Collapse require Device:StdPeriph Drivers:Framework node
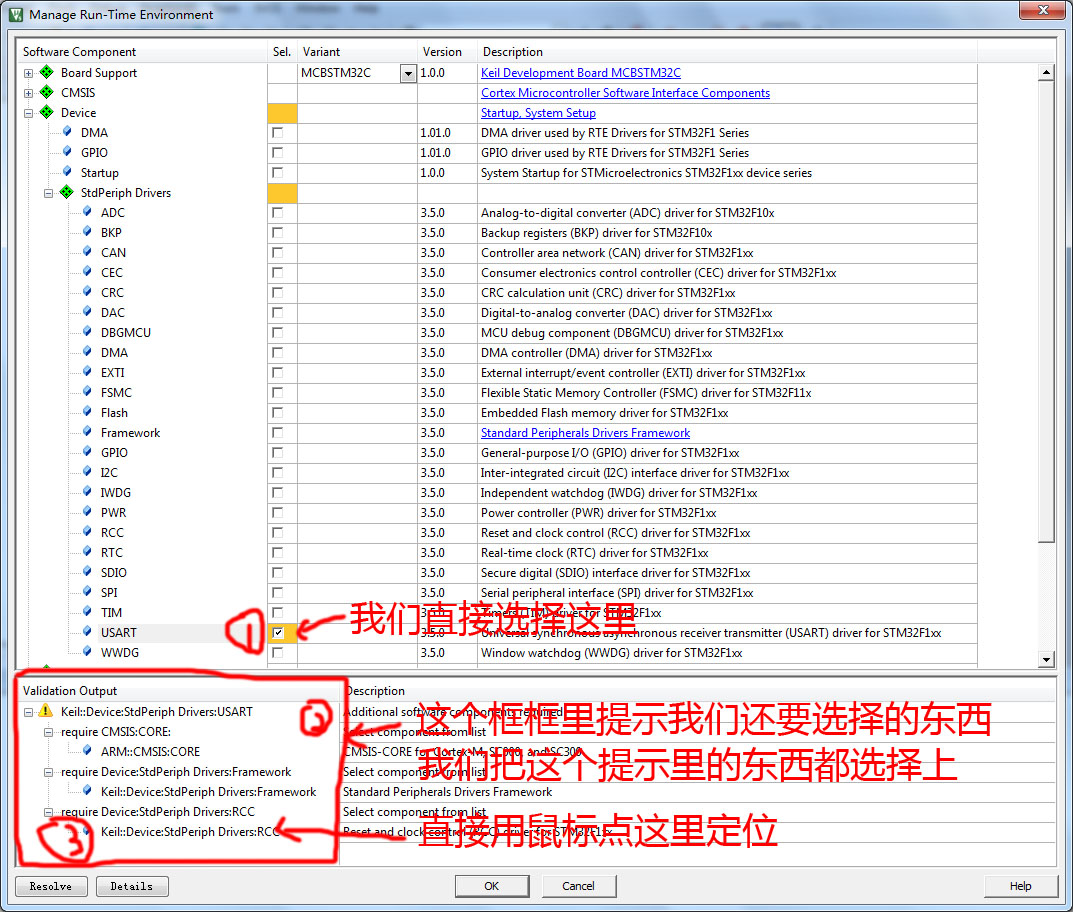Viewport: 1073px width, 912px height. pos(48,772)
